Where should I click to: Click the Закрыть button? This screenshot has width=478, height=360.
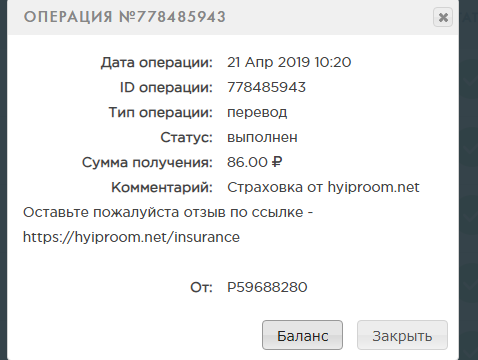pyautogui.click(x=402, y=335)
